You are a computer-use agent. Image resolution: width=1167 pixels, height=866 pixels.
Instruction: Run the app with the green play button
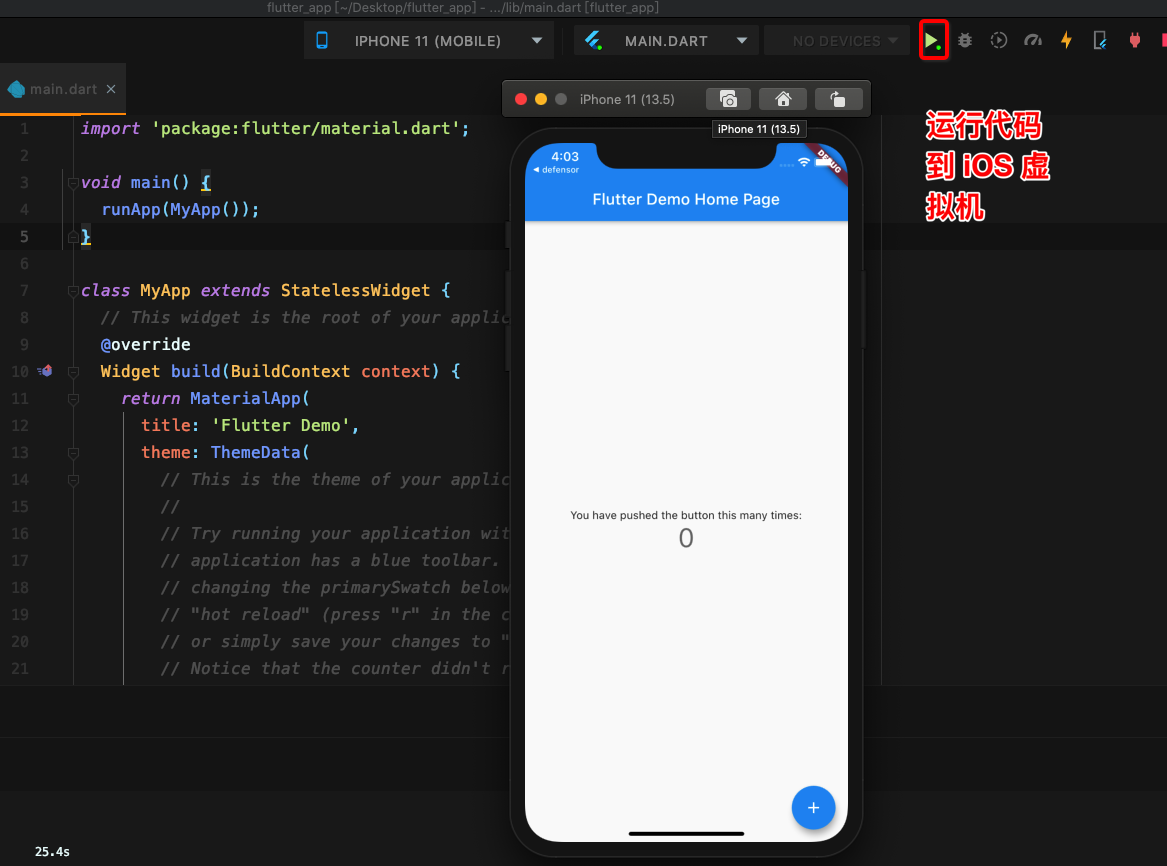tap(932, 41)
